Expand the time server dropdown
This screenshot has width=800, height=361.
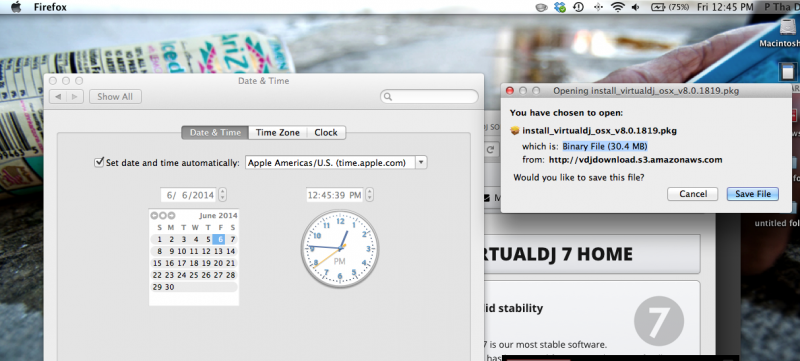tap(421, 163)
